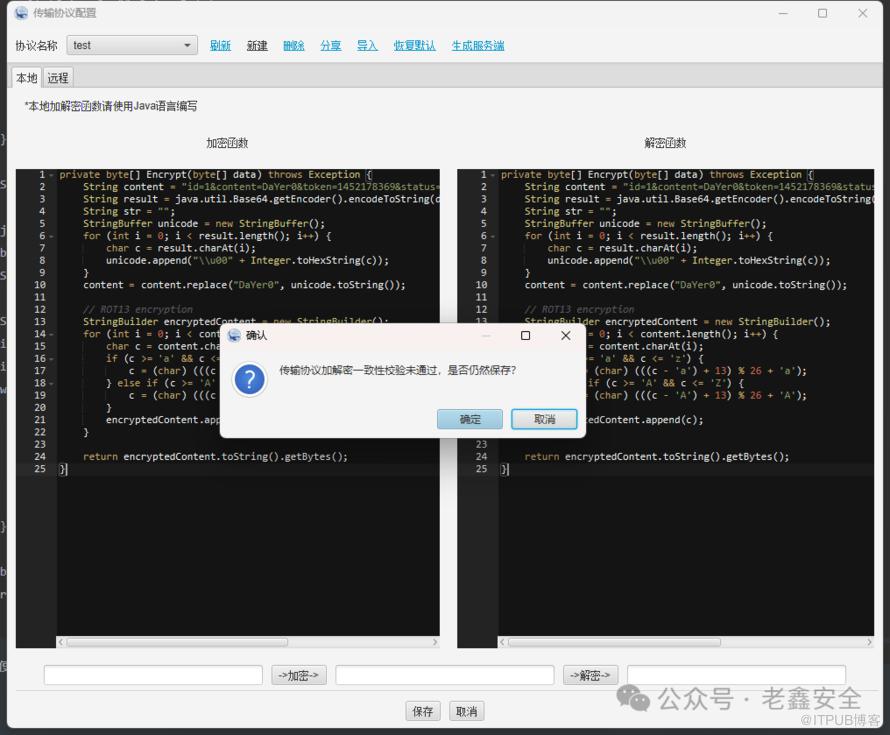Viewport: 890px width, 735px height.
Task: Open the 生成服务端 link
Action: (477, 46)
